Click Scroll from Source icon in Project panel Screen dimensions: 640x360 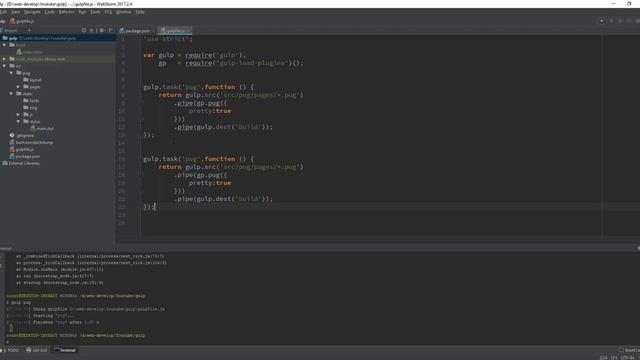click(x=84, y=31)
